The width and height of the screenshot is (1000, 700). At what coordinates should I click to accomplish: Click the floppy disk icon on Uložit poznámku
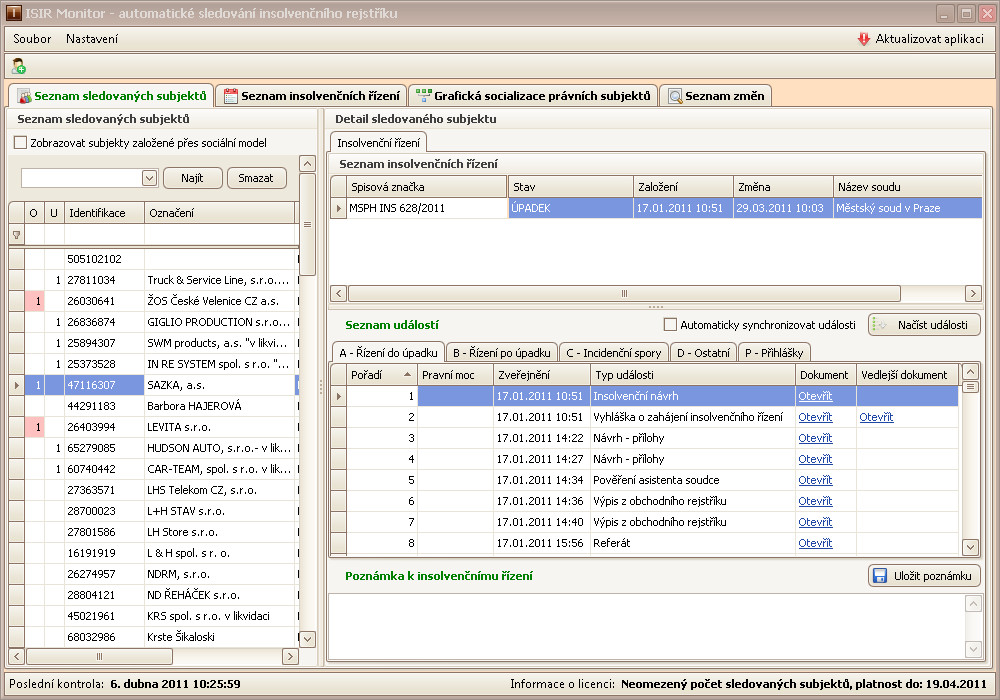click(880, 576)
